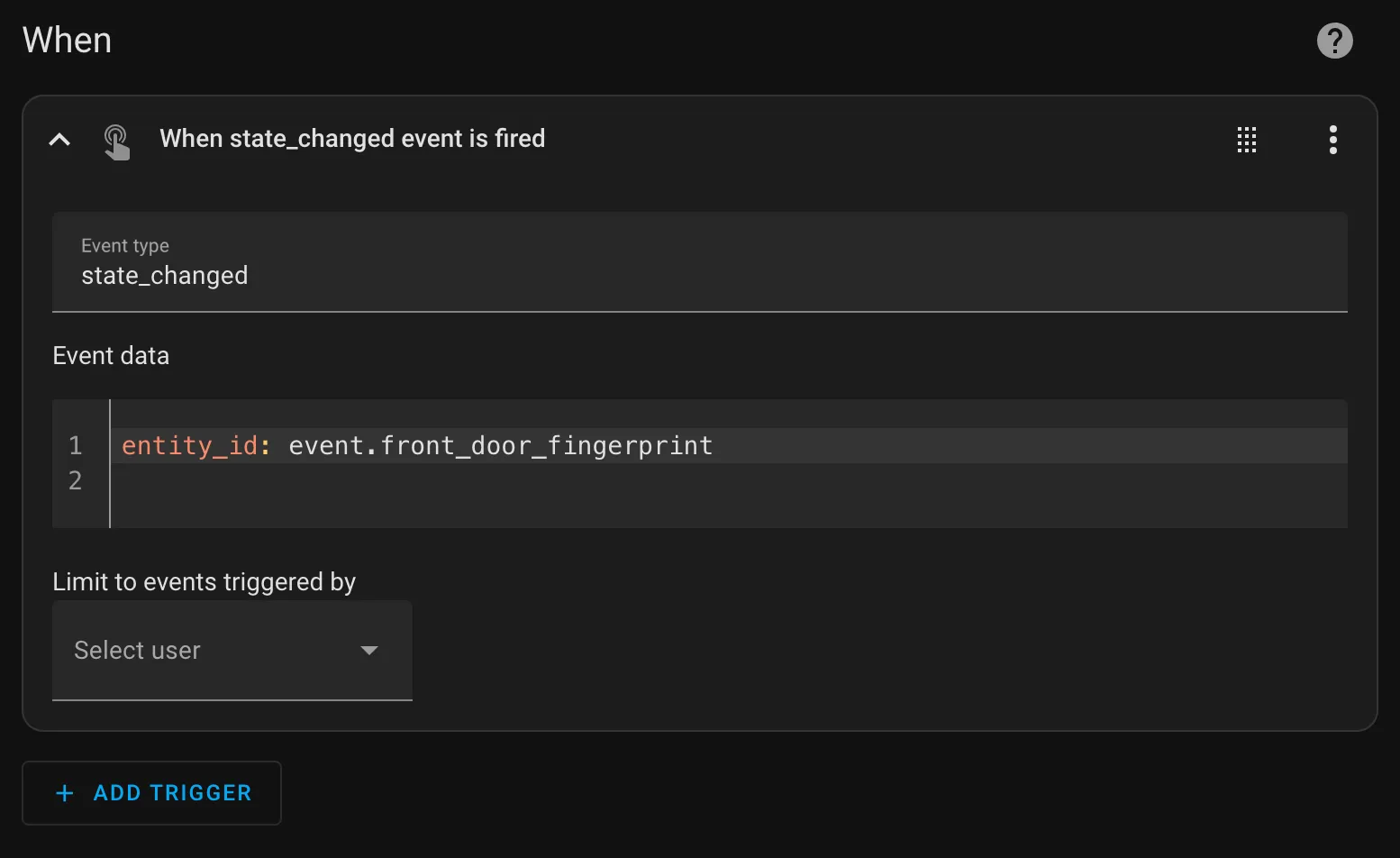
Task: Click the vertical dots options icon on the trigger card
Action: point(1333,140)
